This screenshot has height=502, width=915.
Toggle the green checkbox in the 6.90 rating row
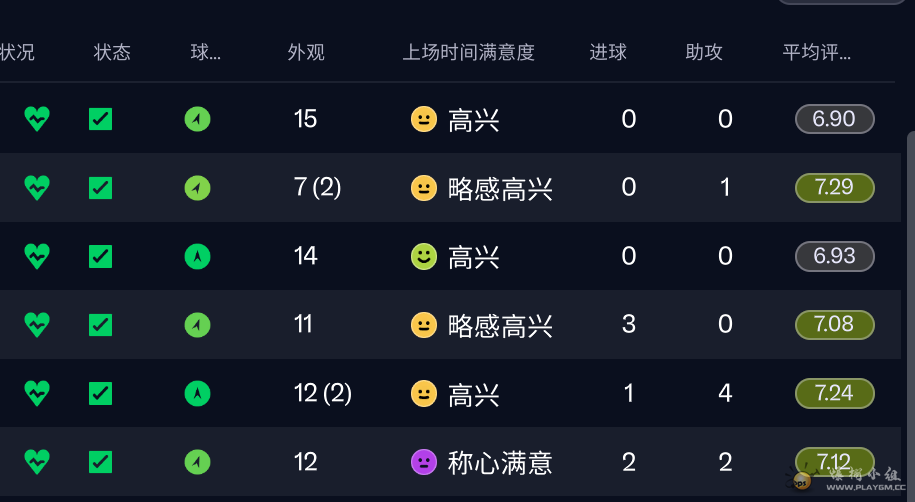click(100, 119)
